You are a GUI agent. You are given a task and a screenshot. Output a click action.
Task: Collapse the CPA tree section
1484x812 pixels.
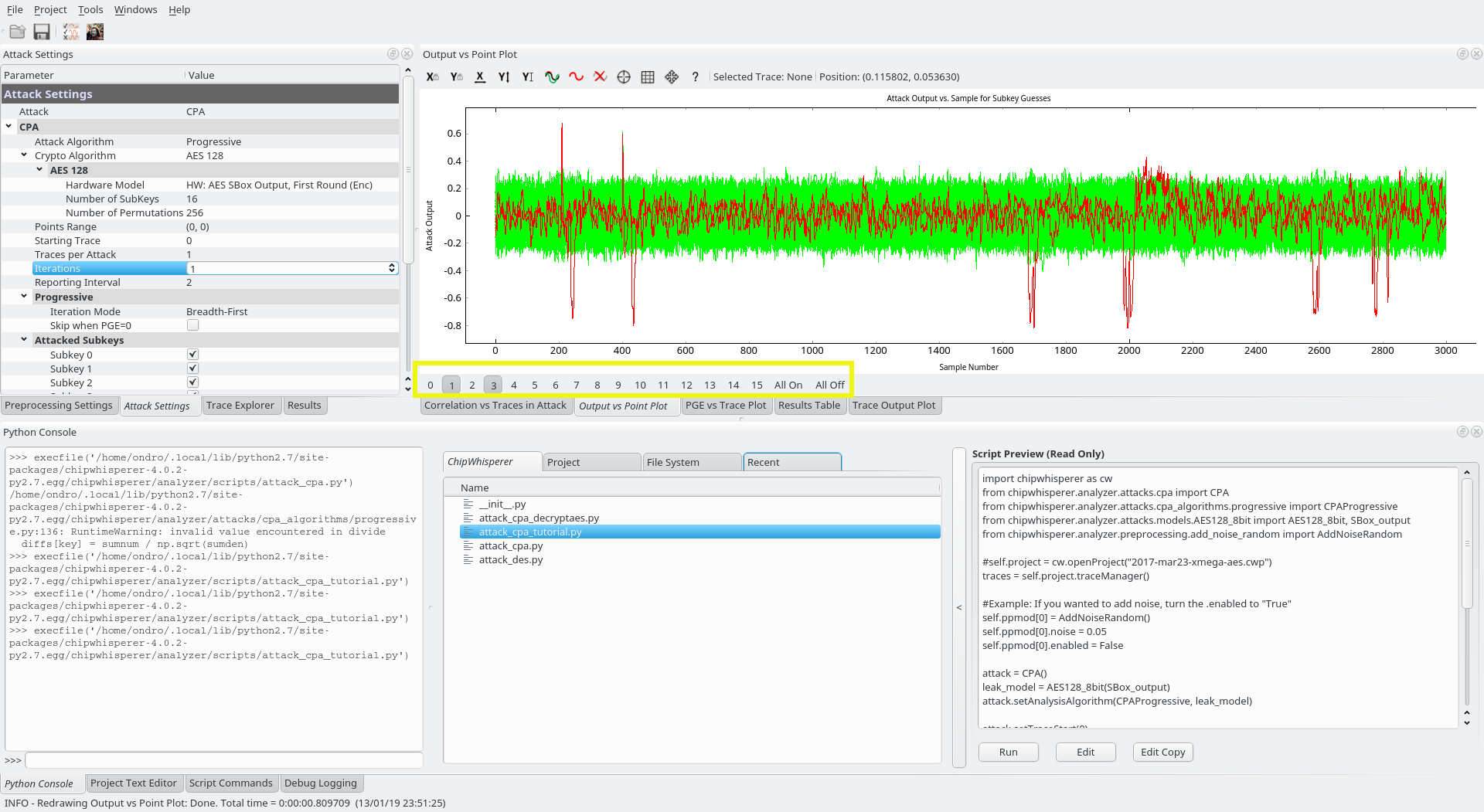(x=9, y=127)
